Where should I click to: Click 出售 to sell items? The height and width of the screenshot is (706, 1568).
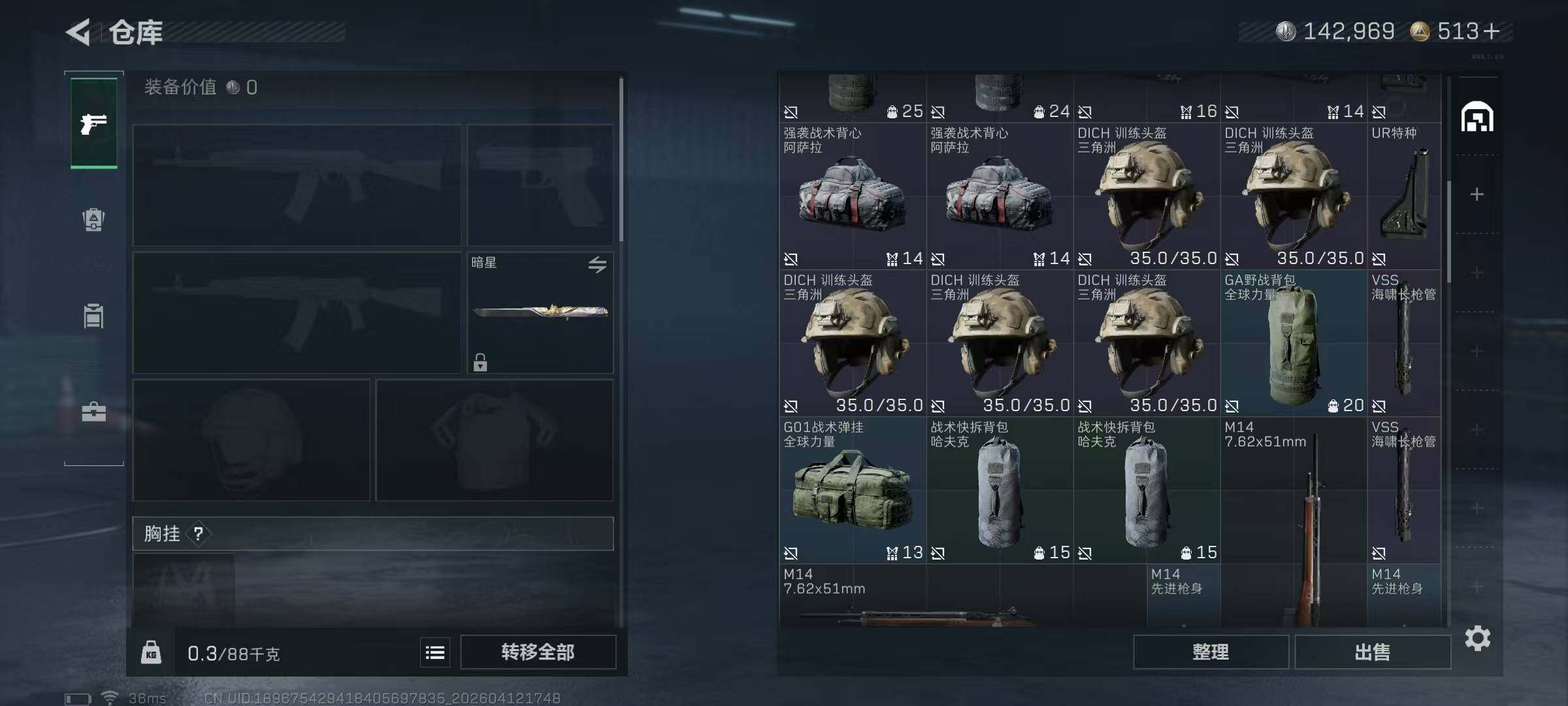1372,652
